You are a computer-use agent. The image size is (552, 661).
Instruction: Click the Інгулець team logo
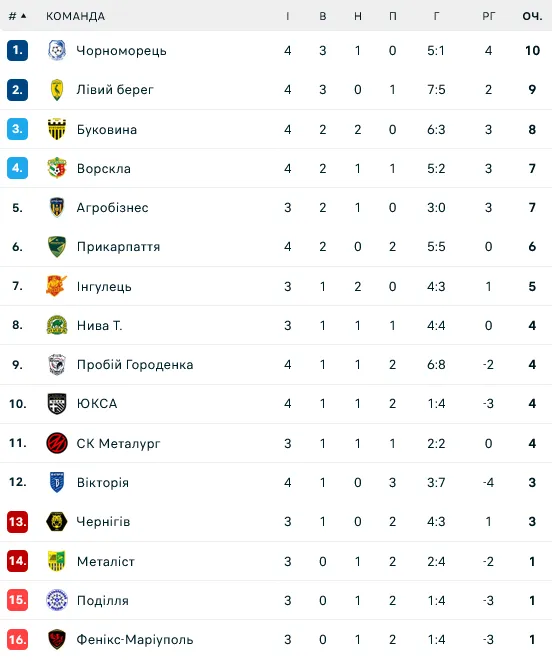pyautogui.click(x=57, y=286)
